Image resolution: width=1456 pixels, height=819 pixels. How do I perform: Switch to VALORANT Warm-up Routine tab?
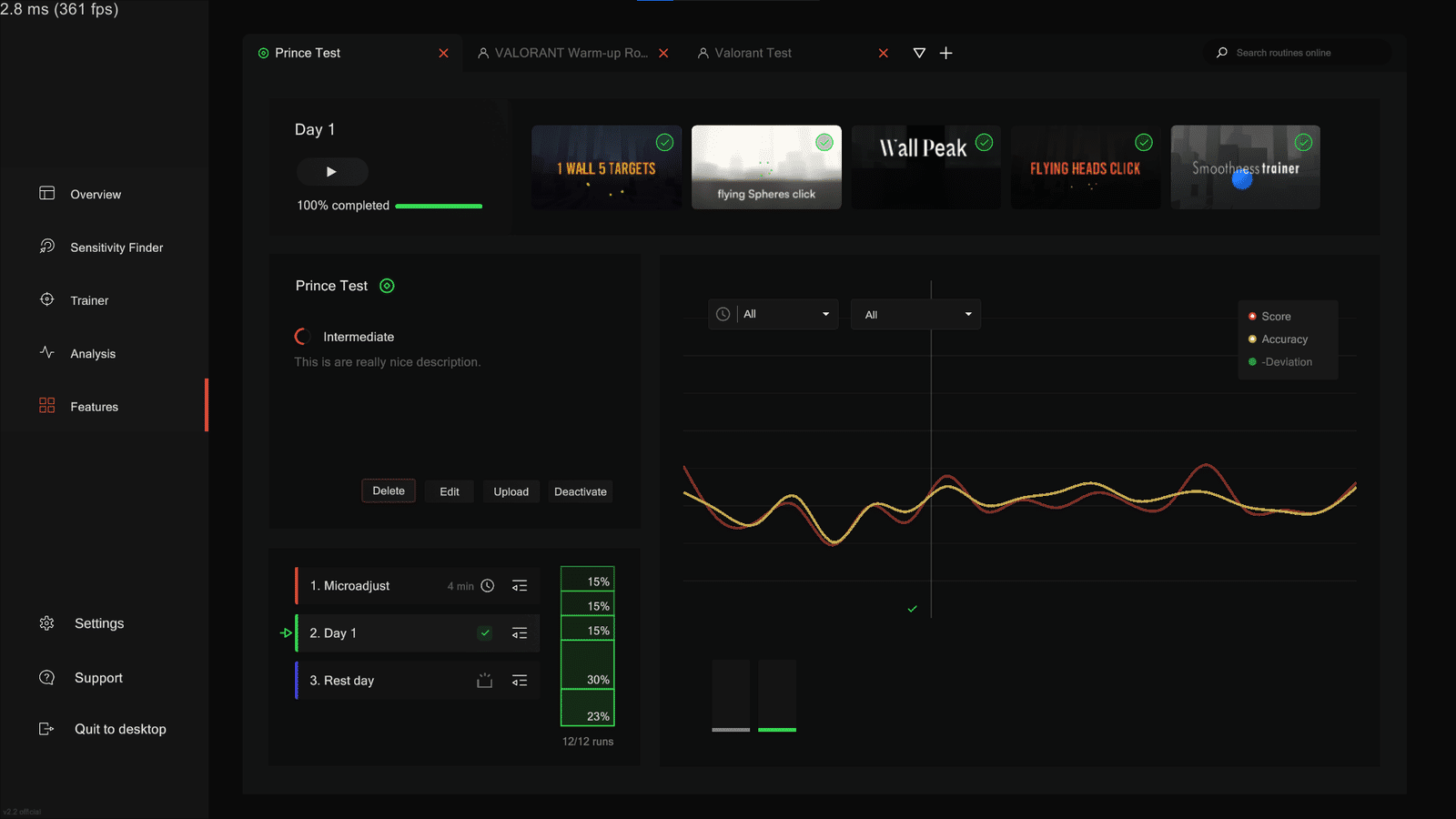point(562,53)
